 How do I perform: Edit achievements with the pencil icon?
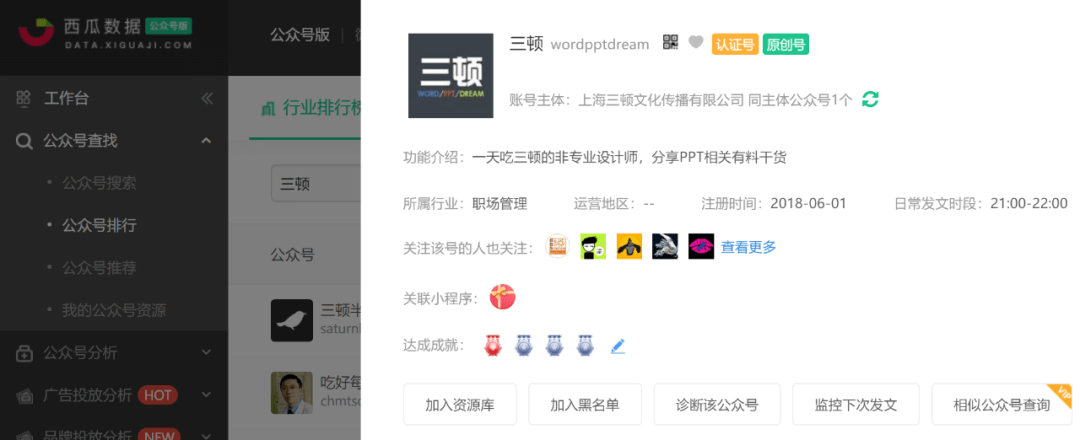point(618,346)
